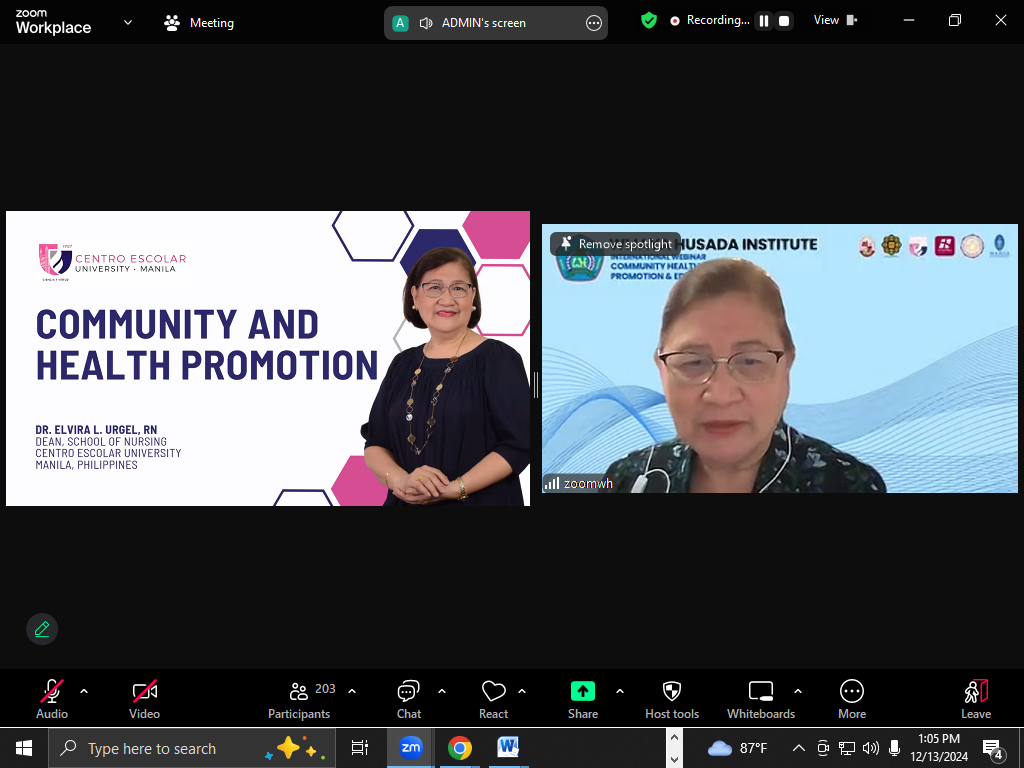Expand the Whiteboards options arrow
1024x768 pixels.
pyautogui.click(x=797, y=691)
